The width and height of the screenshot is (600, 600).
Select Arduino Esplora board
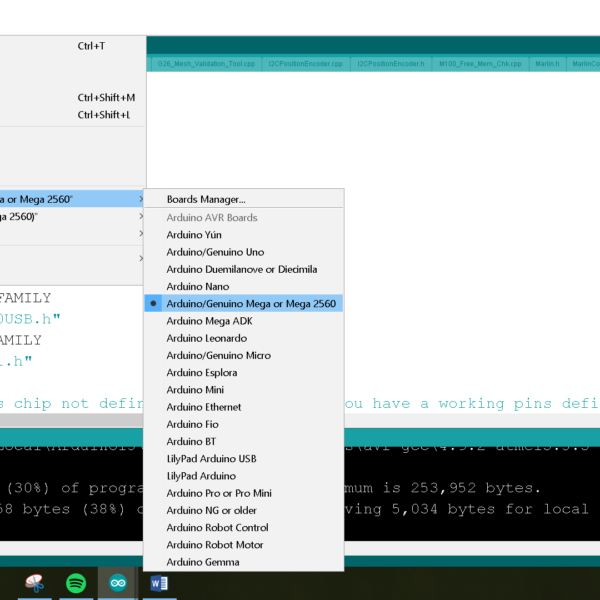tap(243, 372)
